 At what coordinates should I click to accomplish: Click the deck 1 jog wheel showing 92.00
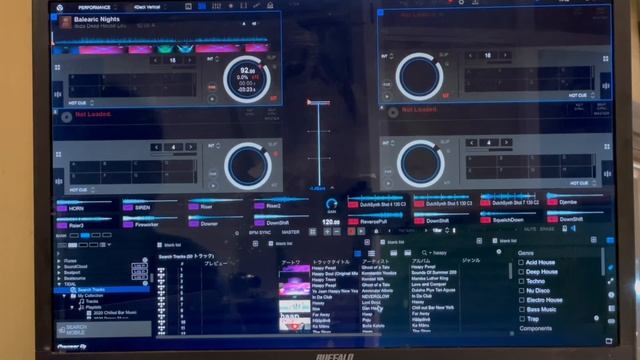coord(247,79)
